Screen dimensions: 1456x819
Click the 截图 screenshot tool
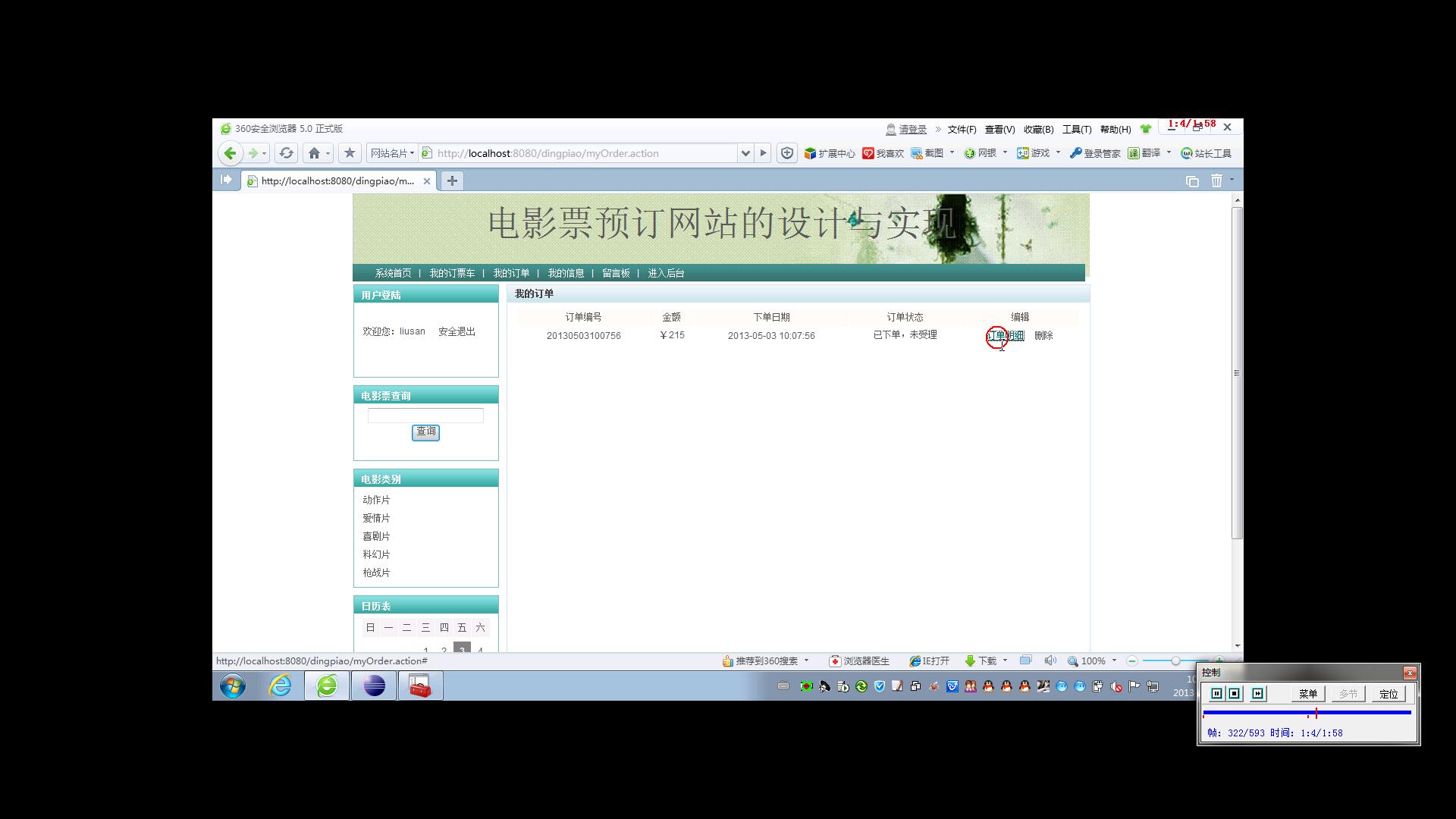tap(927, 153)
